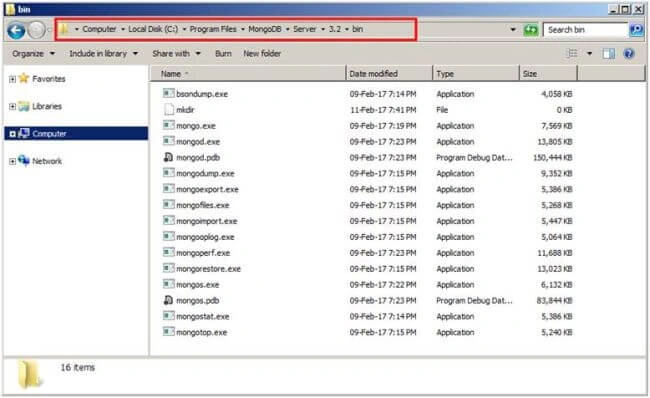Click the bsondump.exe file icon

tap(168, 94)
